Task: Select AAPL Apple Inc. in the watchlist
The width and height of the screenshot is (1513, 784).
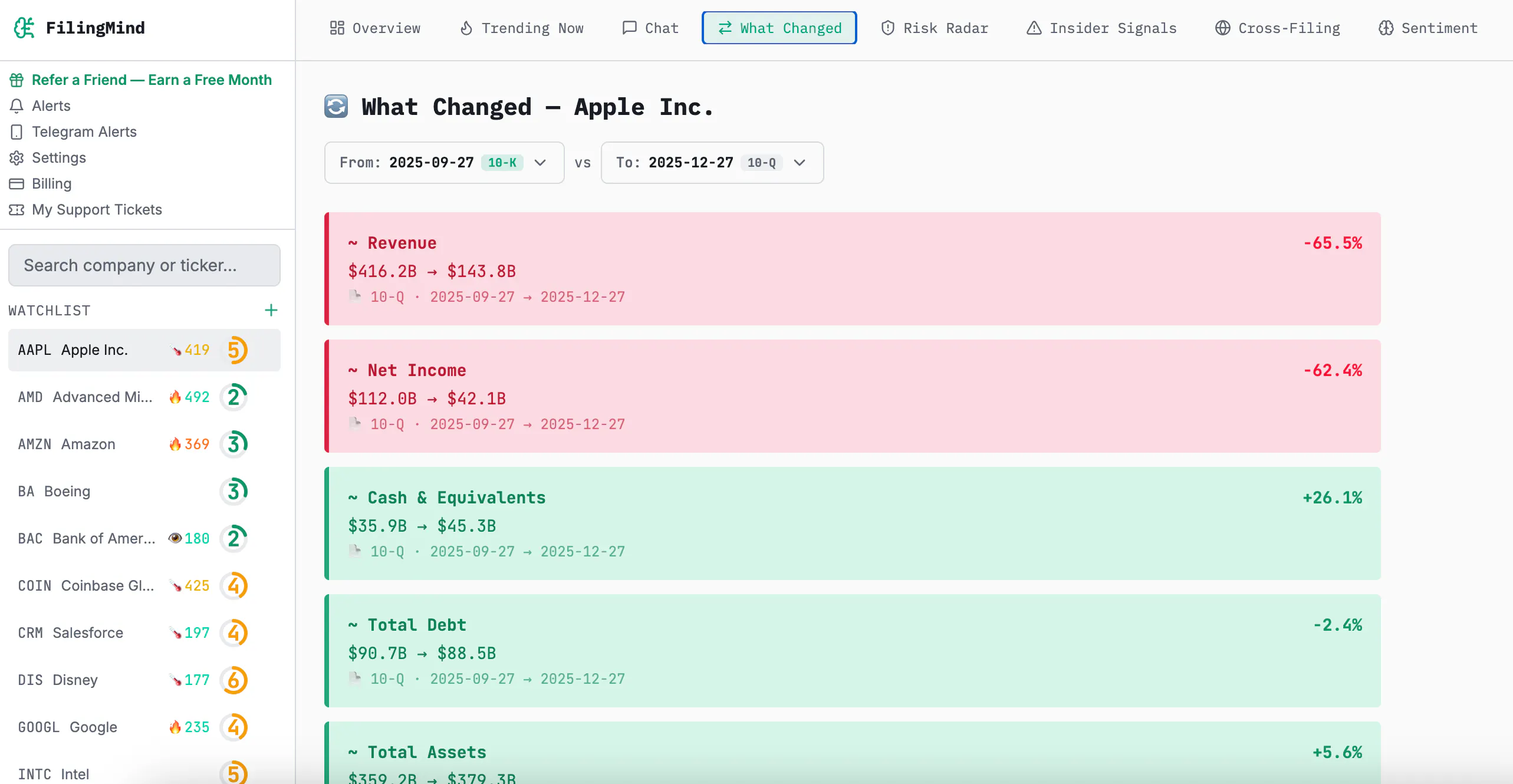Action: click(144, 350)
